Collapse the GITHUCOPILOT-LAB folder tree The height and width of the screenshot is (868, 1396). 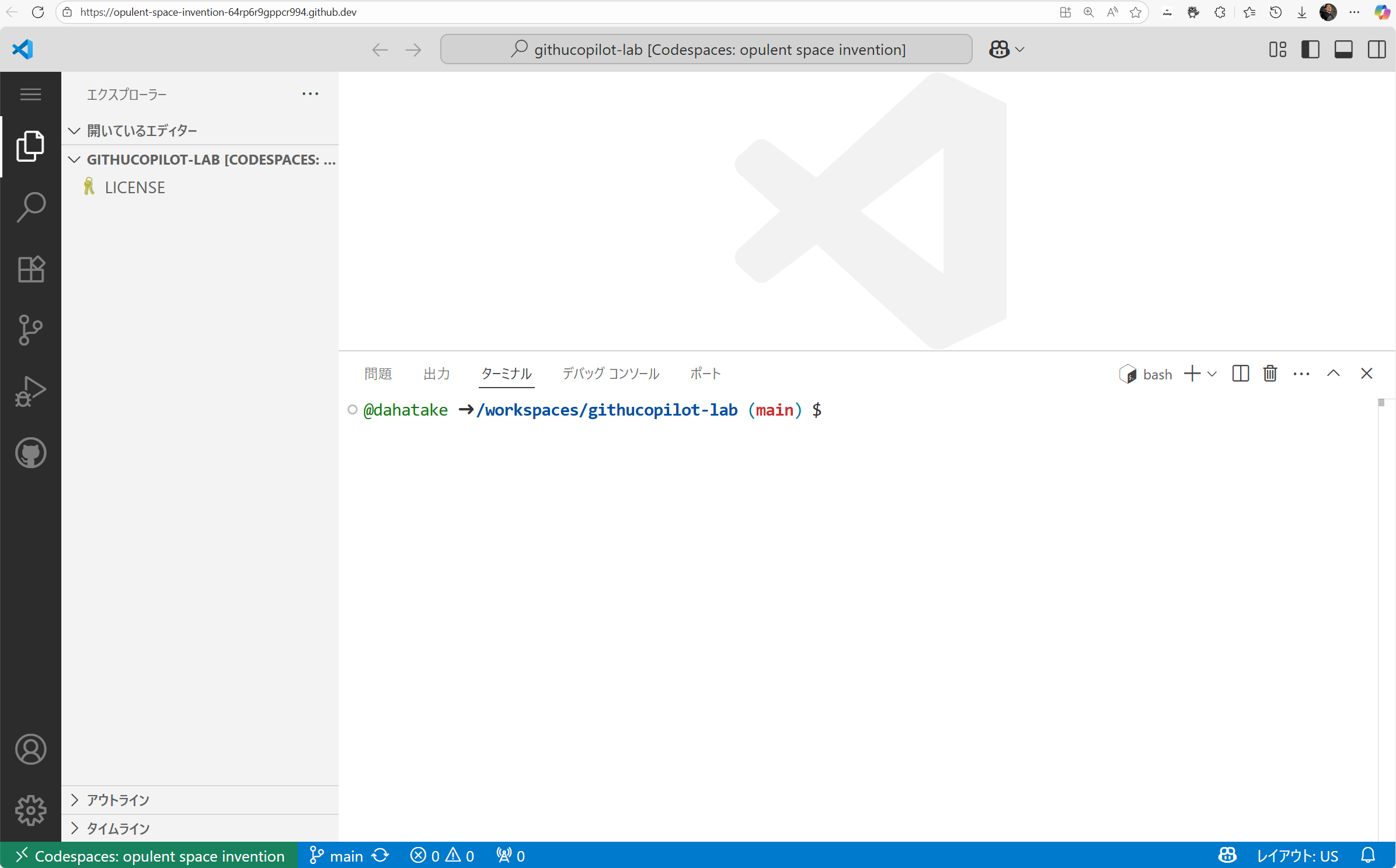point(74,159)
